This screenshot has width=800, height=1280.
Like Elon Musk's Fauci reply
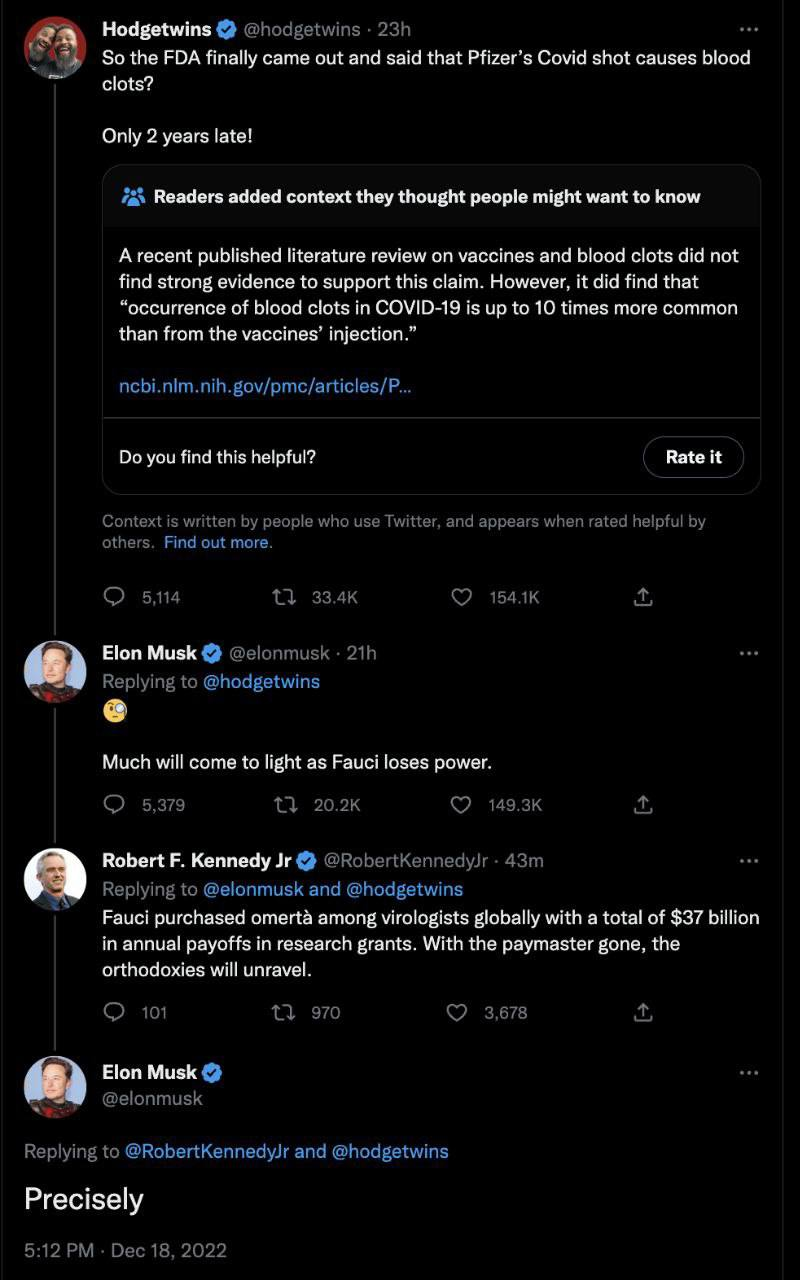click(x=461, y=804)
